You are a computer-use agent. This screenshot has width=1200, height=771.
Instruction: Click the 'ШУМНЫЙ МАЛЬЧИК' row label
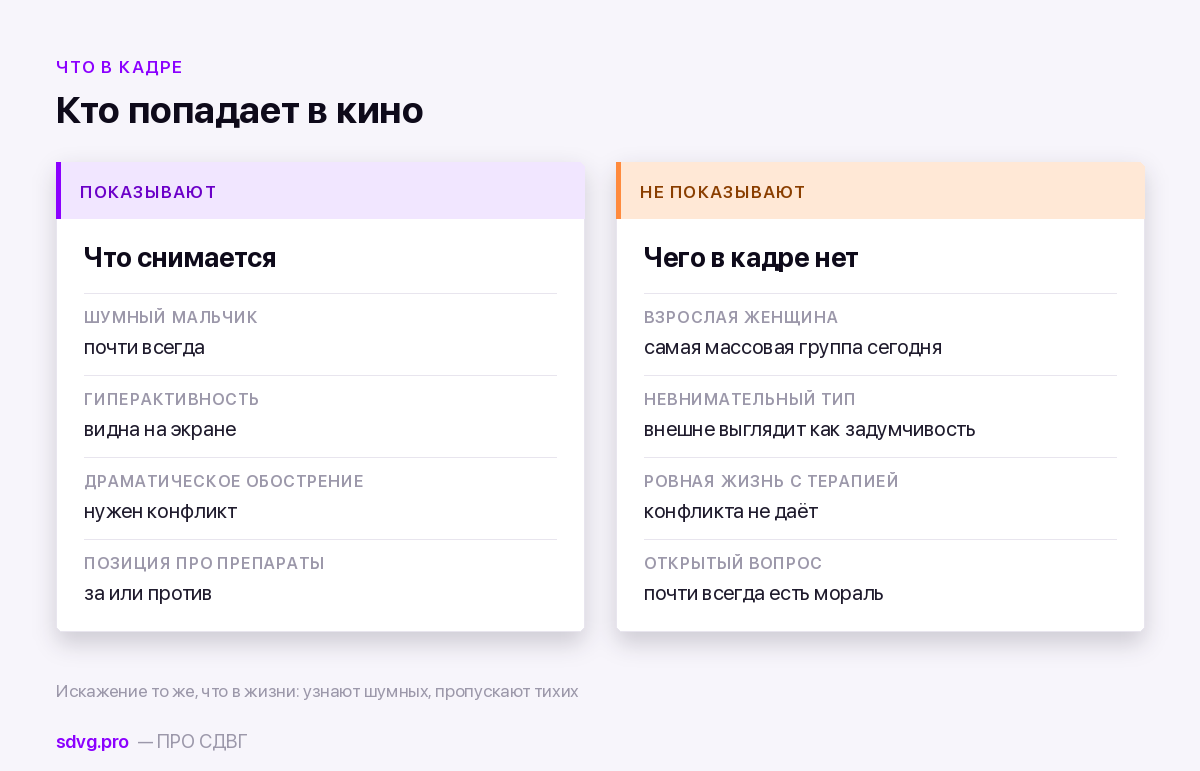tap(171, 317)
